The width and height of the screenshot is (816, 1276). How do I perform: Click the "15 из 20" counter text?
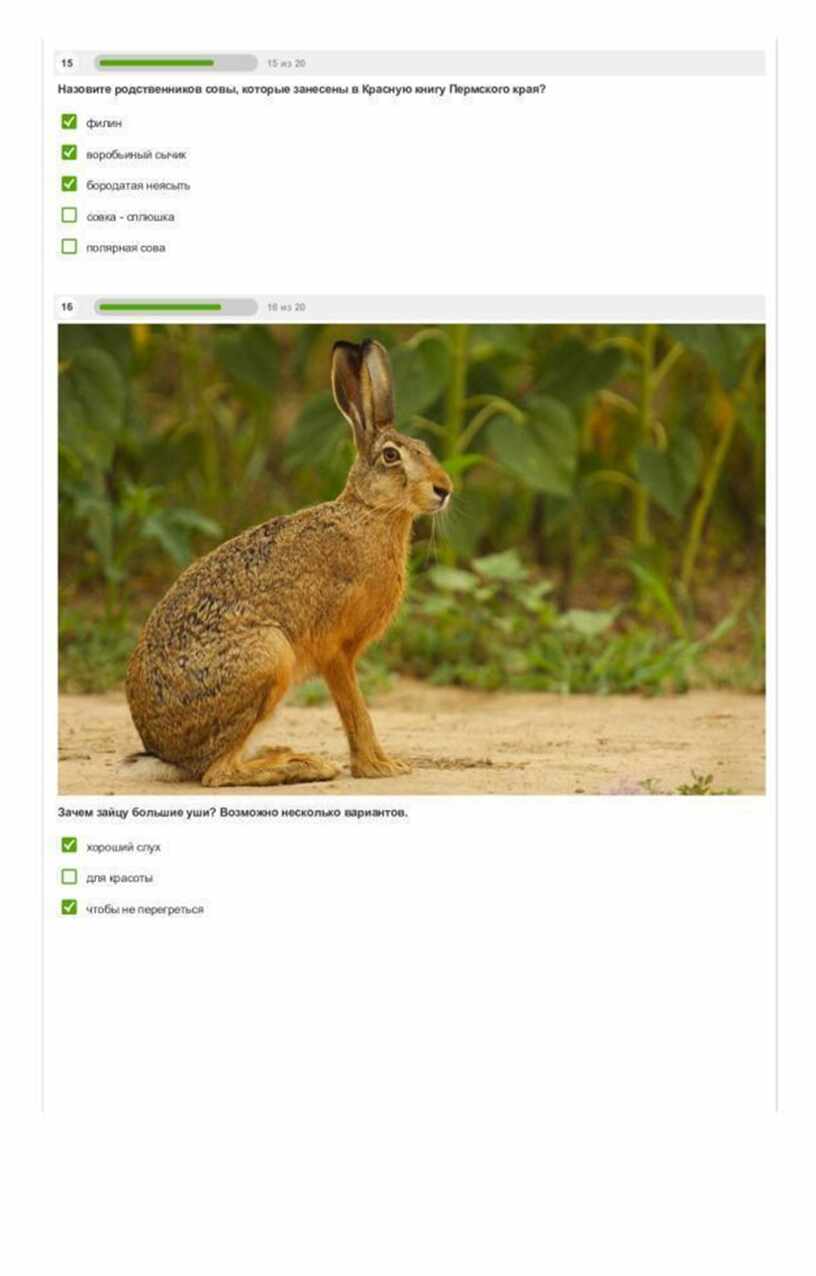[x=286, y=63]
